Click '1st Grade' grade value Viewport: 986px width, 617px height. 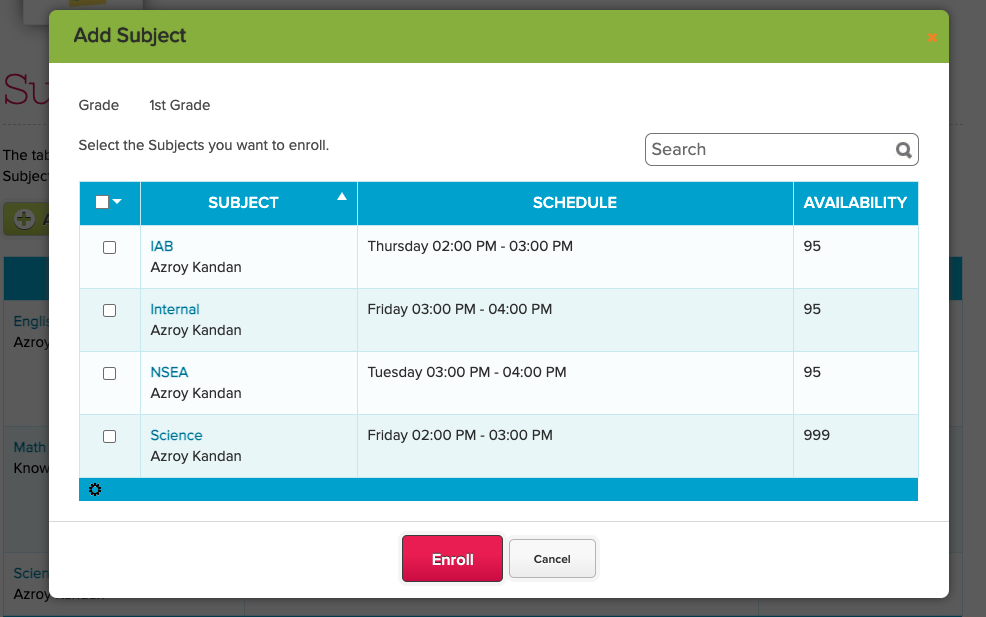click(x=179, y=105)
